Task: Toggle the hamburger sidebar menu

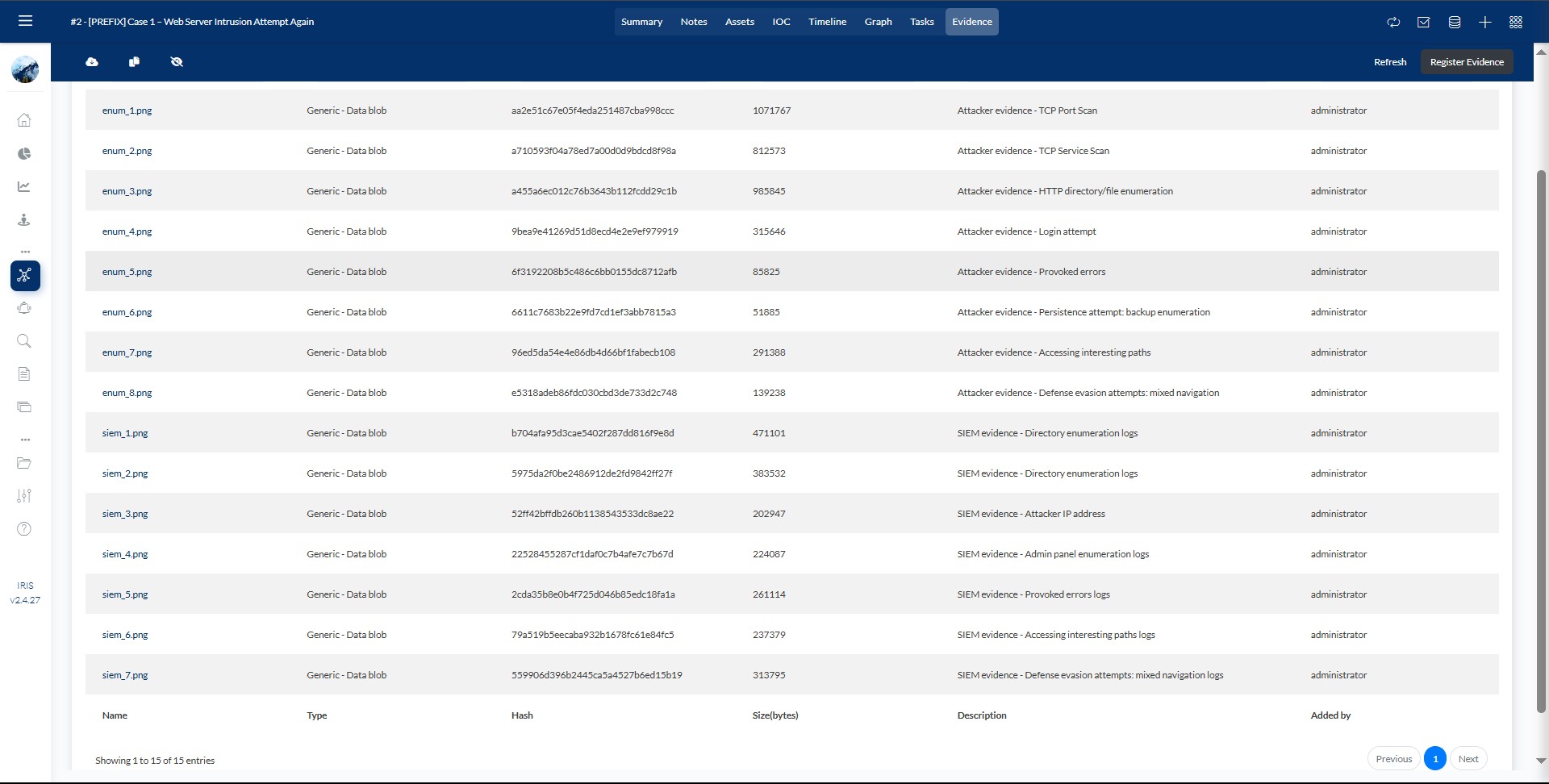Action: coord(25,21)
